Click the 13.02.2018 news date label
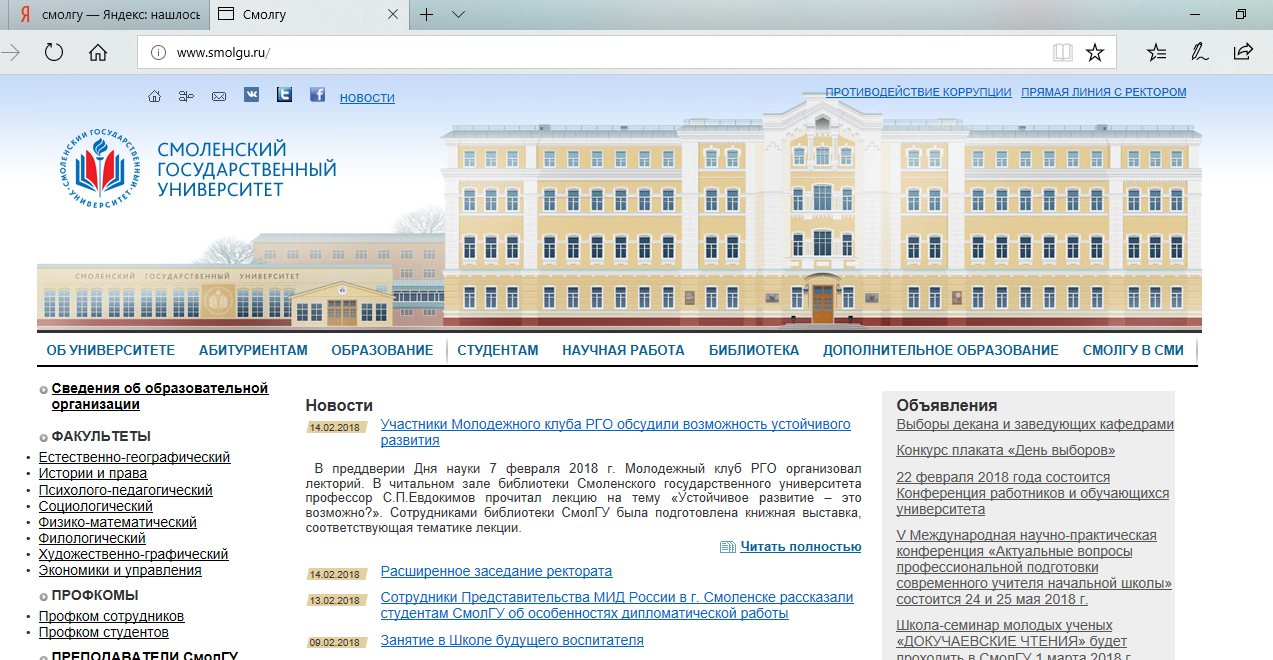This screenshot has height=660, width=1273. tap(335, 601)
